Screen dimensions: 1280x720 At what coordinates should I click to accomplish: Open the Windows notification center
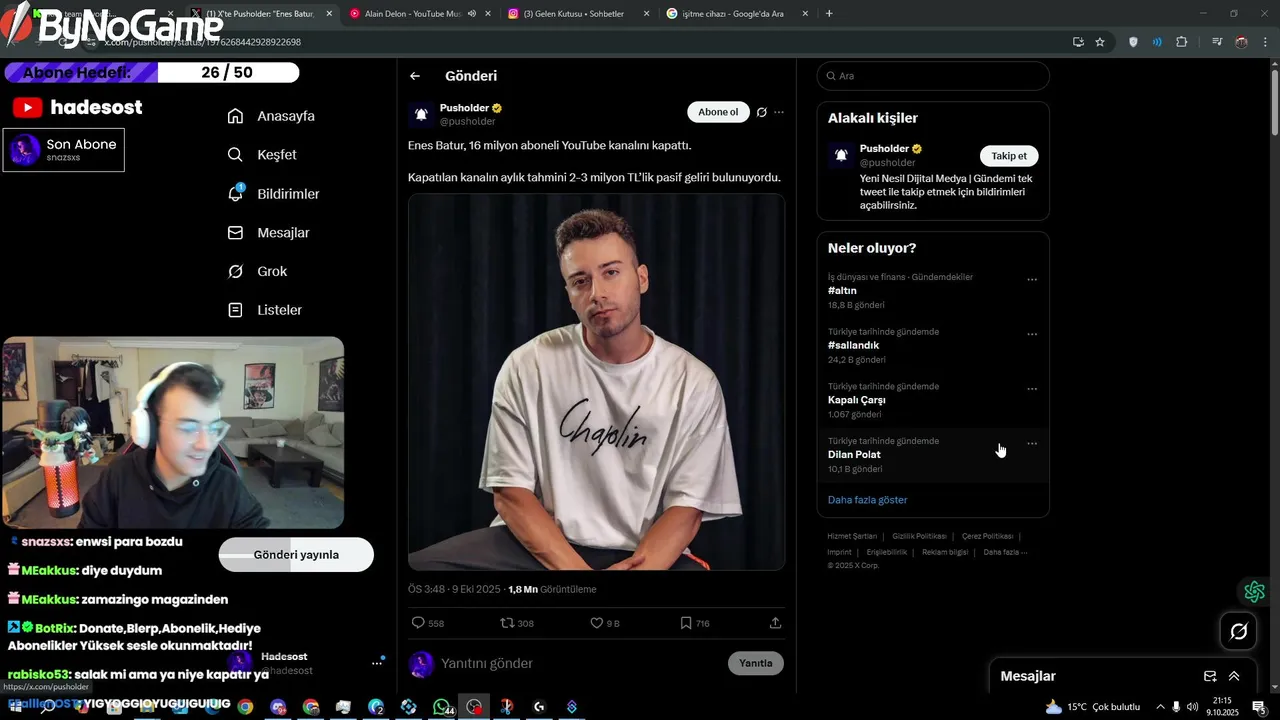[1259, 707]
